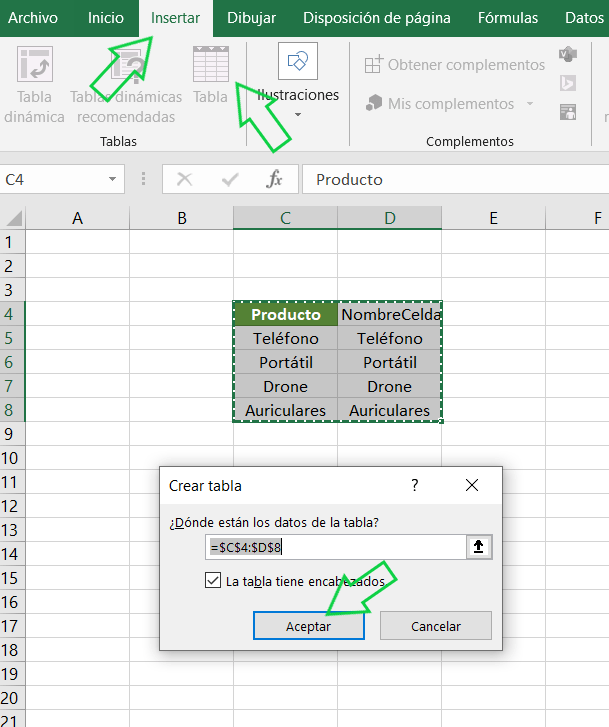This screenshot has width=609, height=727.
Task: Open the Ilustraciones gallery icon
Action: 298,61
